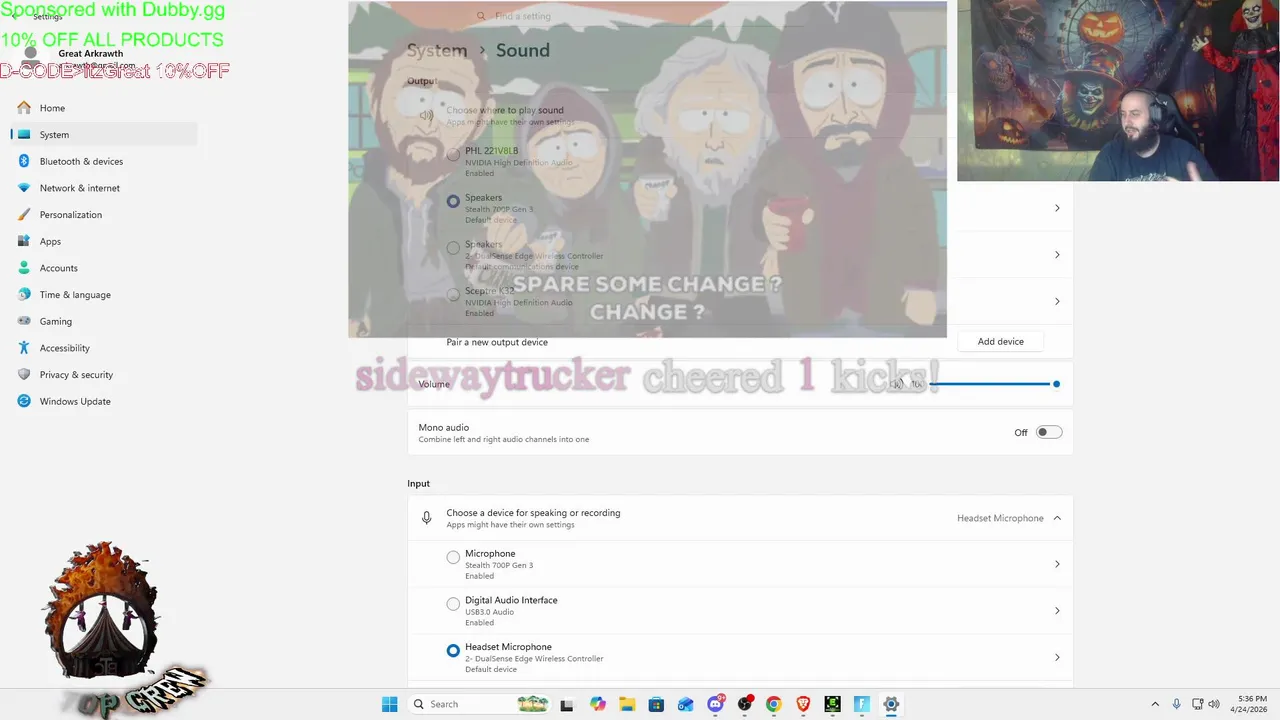1280x720 pixels.
Task: Open Apps settings page
Action: [x=104, y=241]
